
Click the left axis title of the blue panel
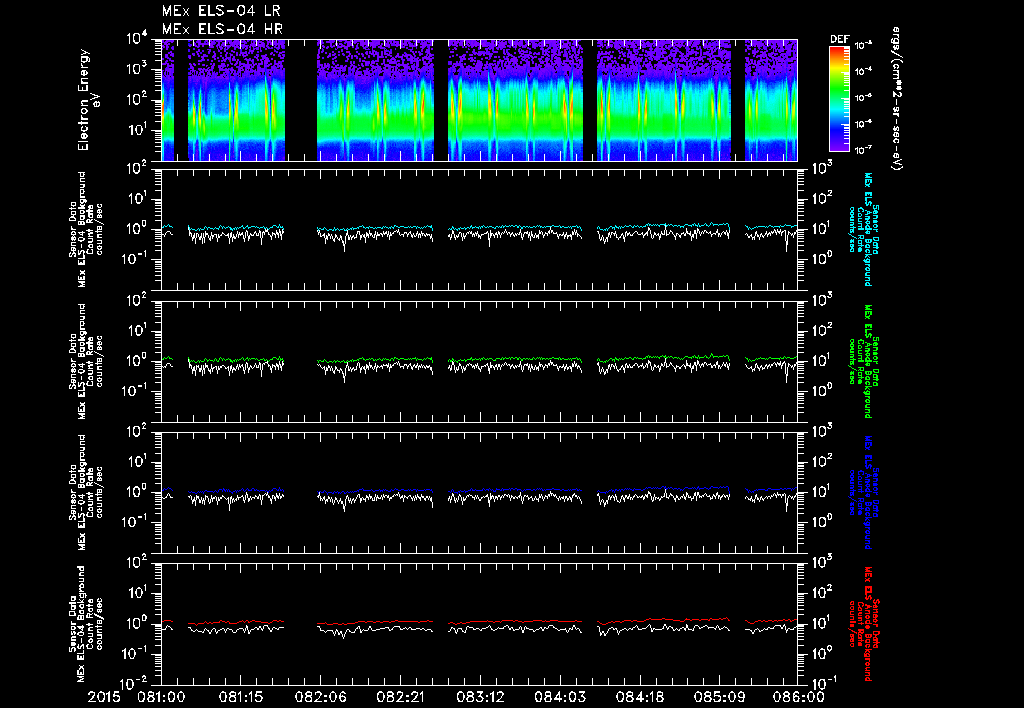click(86, 492)
